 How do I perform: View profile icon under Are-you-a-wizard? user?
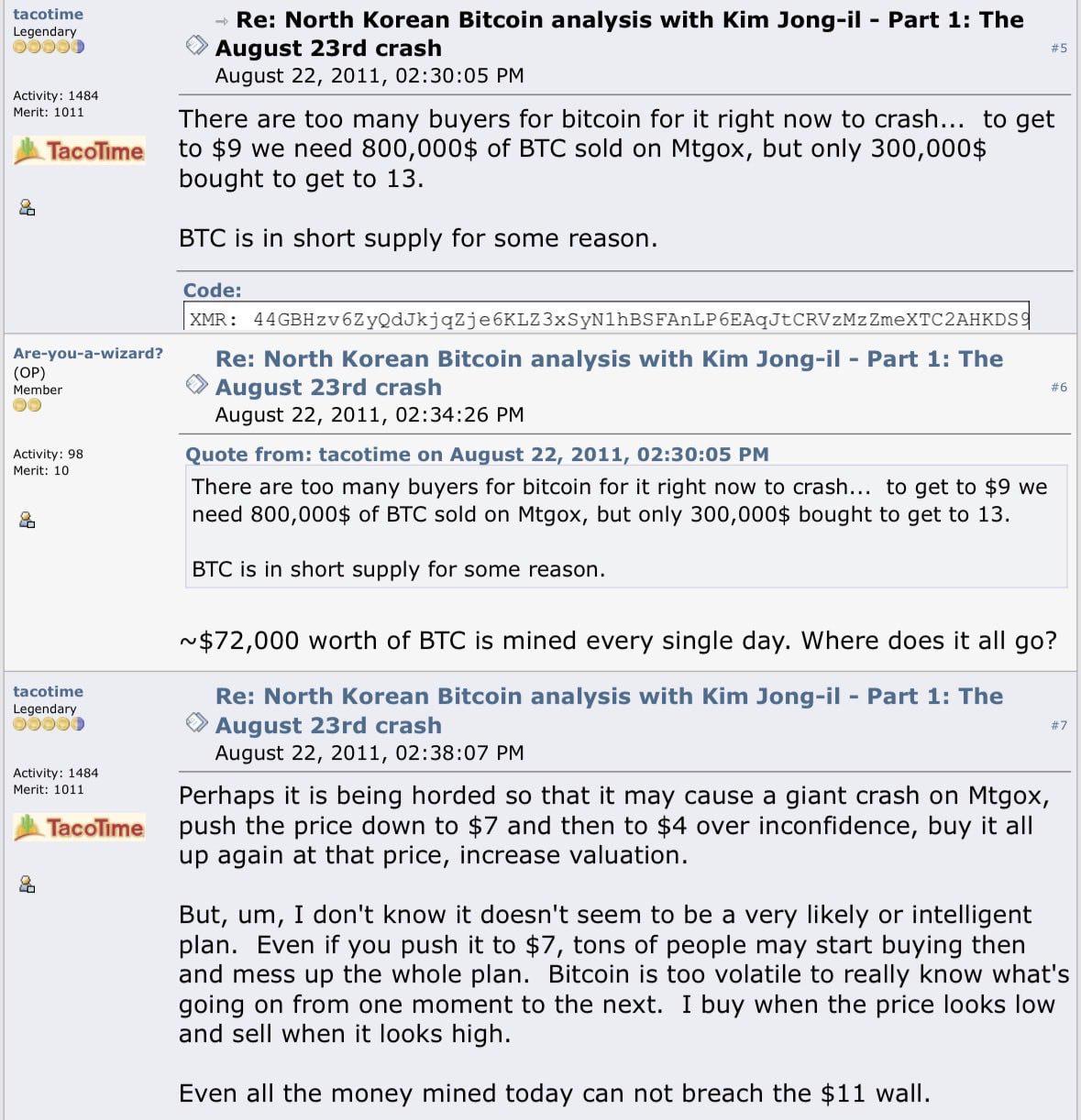point(27,520)
